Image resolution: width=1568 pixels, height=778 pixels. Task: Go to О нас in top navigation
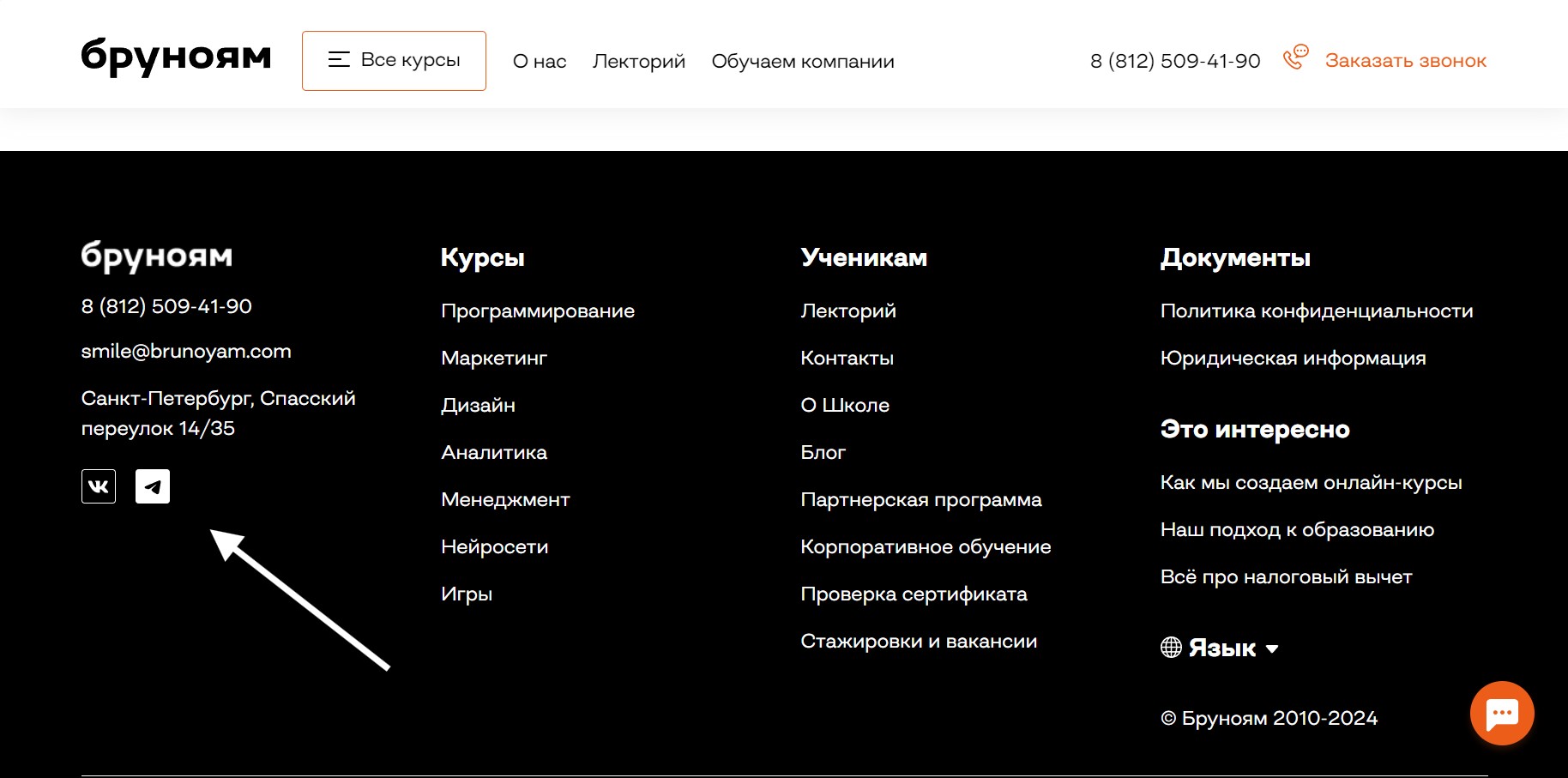click(x=540, y=61)
